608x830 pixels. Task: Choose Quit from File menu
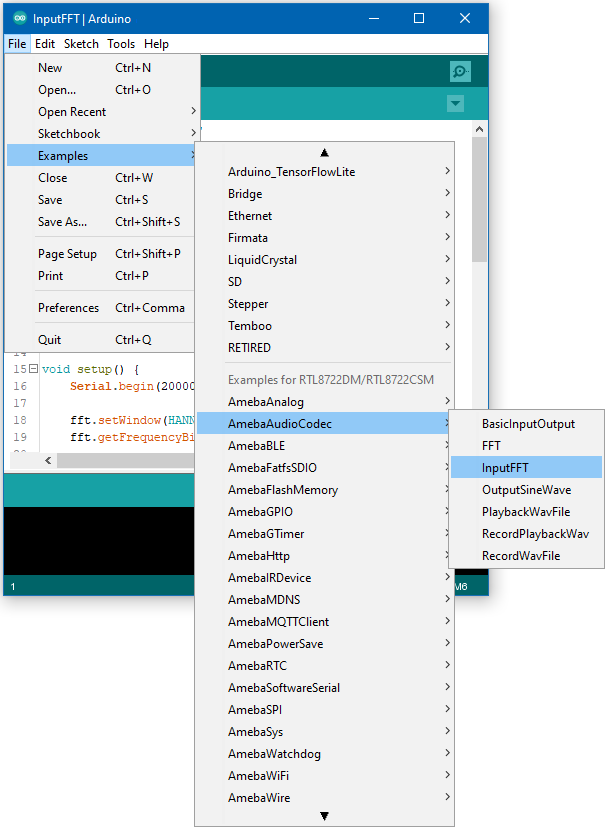[x=50, y=340]
